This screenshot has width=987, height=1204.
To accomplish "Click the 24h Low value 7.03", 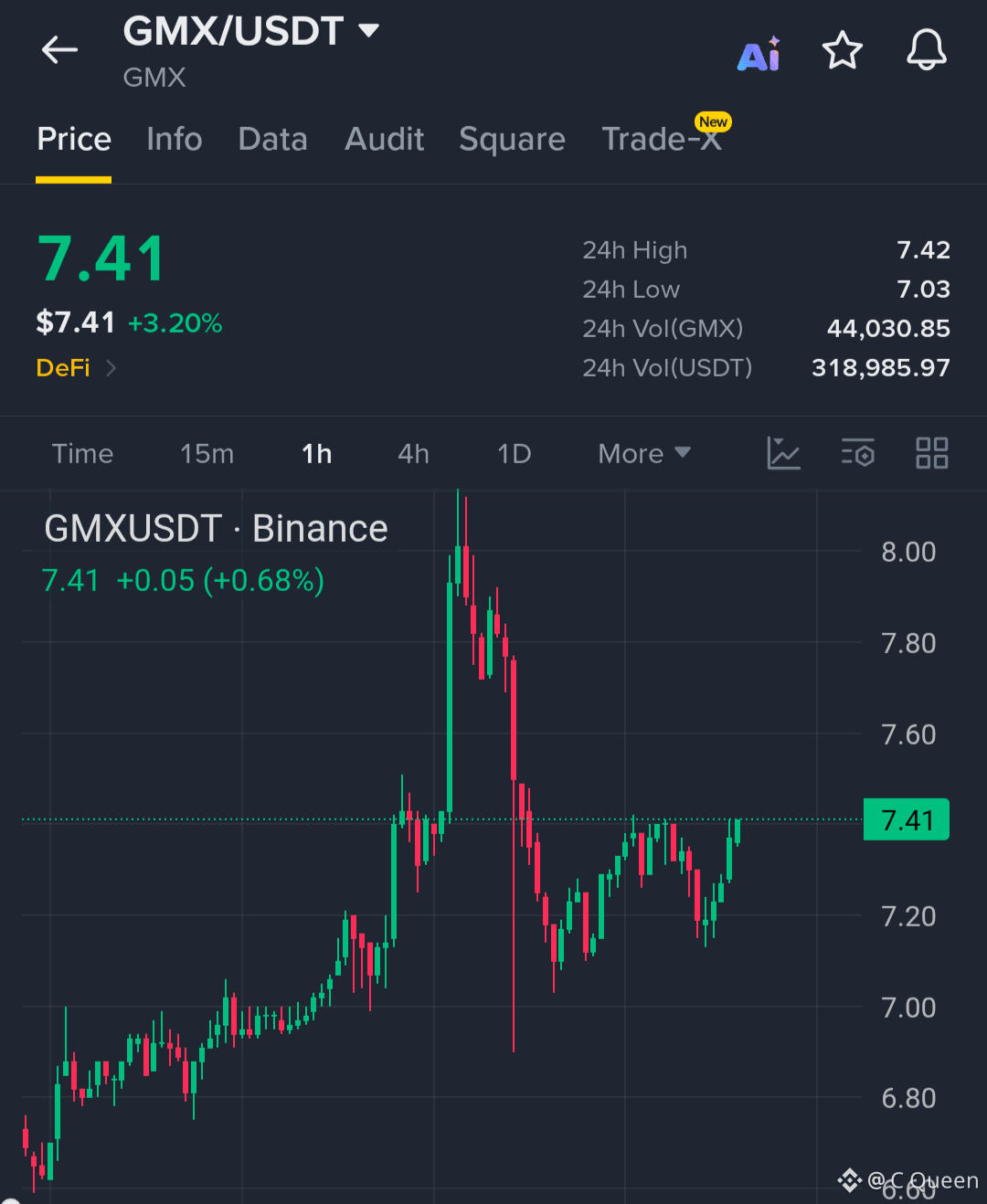I will click(x=923, y=290).
